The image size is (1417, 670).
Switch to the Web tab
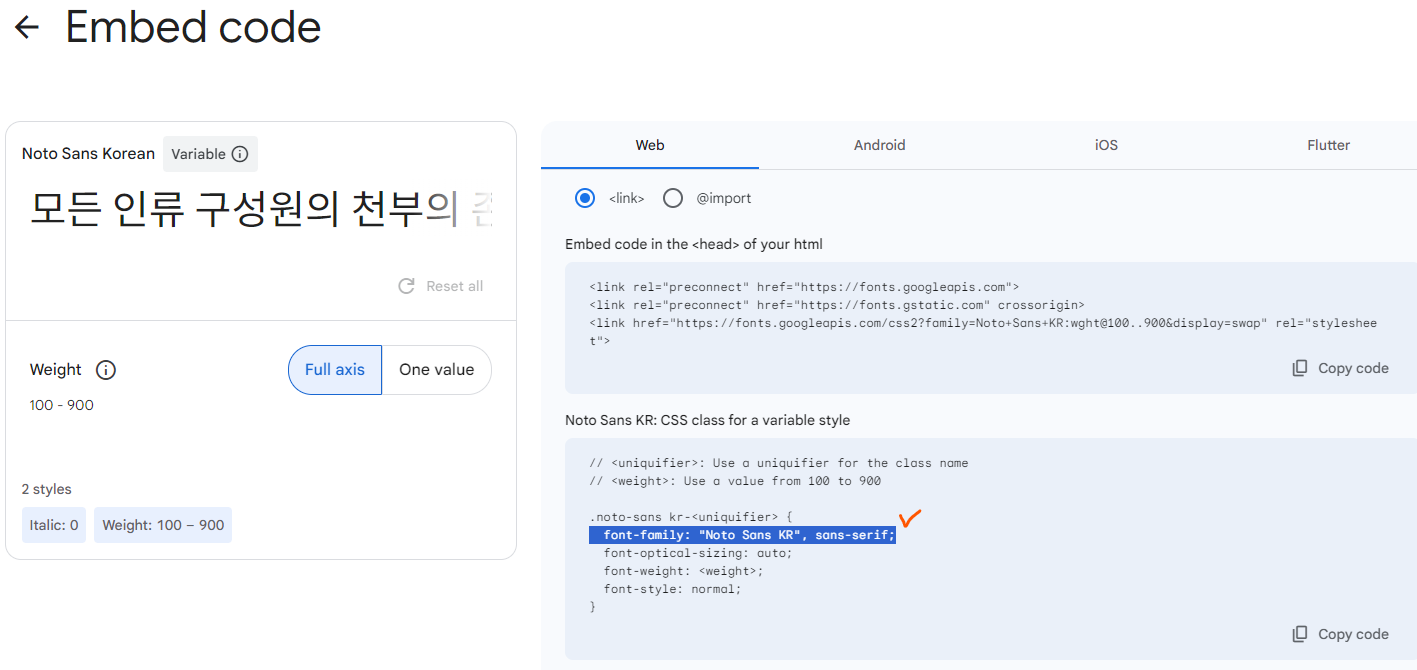coord(650,145)
